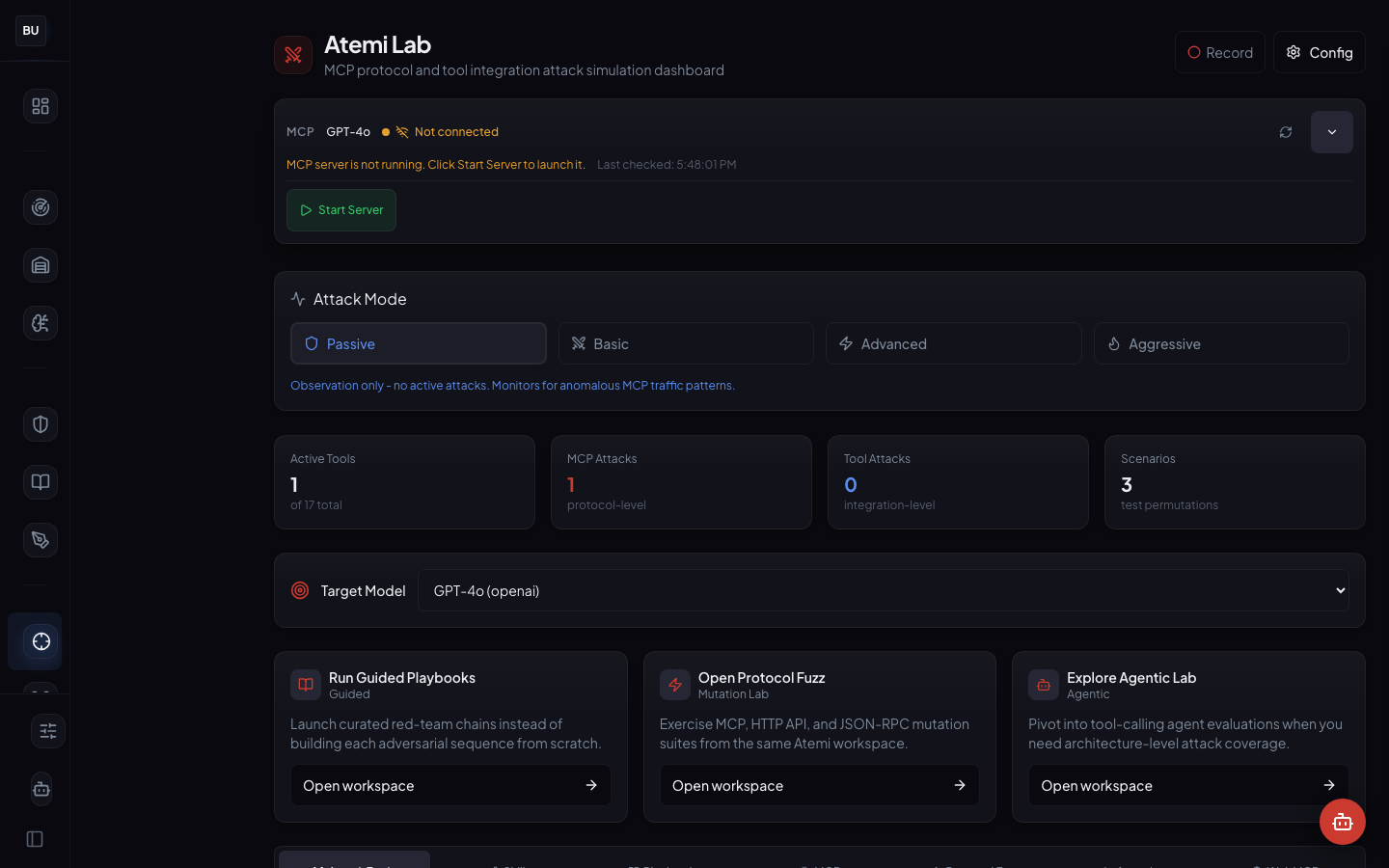This screenshot has height=868, width=1389.
Task: Open workspace for Run Guided Playbooks
Action: point(449,785)
